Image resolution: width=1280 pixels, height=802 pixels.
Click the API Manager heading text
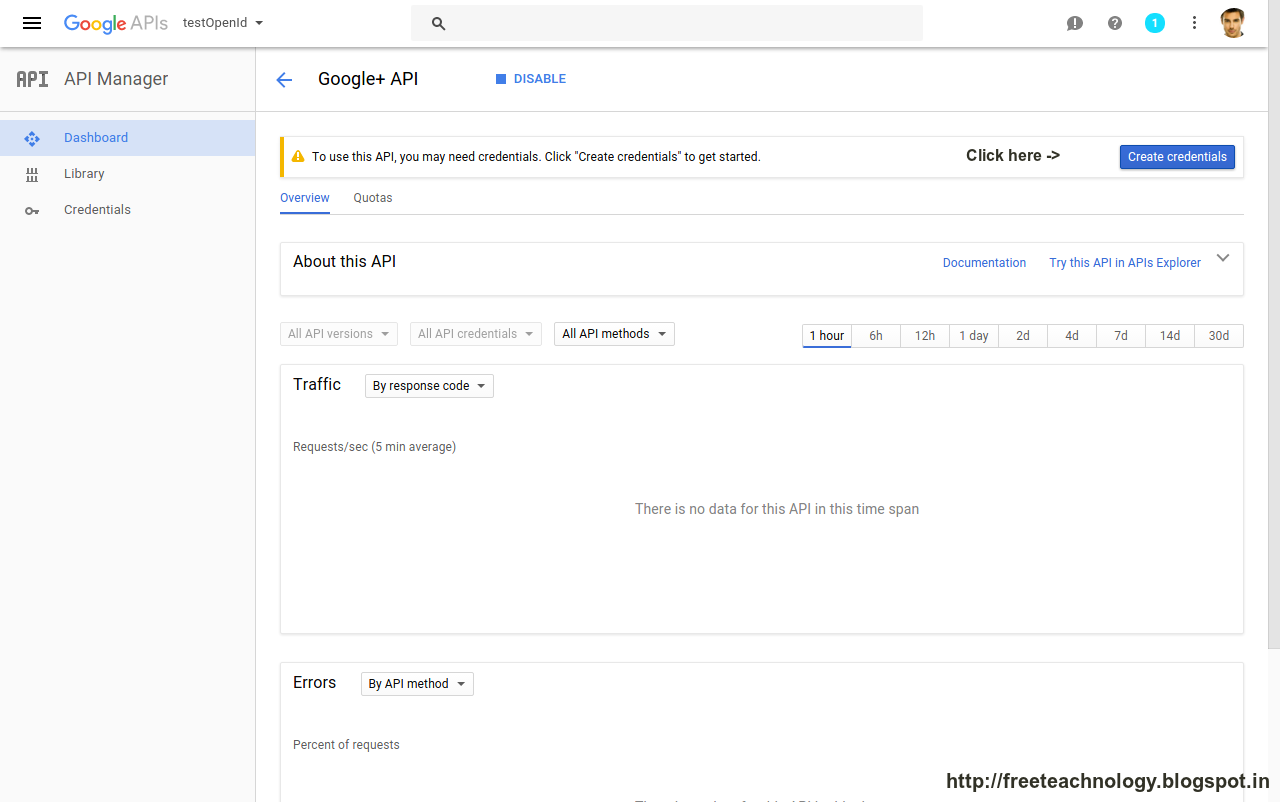(x=116, y=79)
